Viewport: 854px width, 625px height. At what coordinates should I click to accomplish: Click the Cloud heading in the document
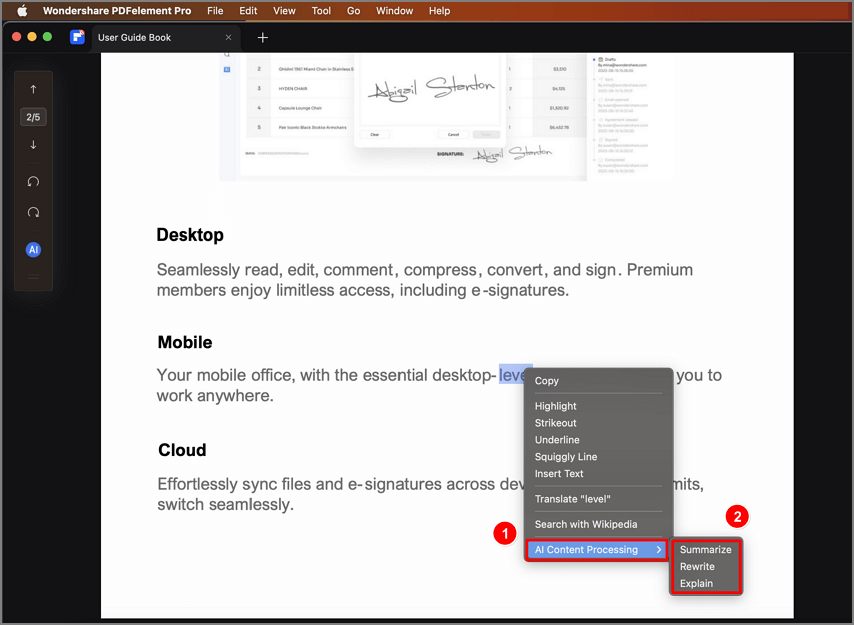(x=182, y=450)
